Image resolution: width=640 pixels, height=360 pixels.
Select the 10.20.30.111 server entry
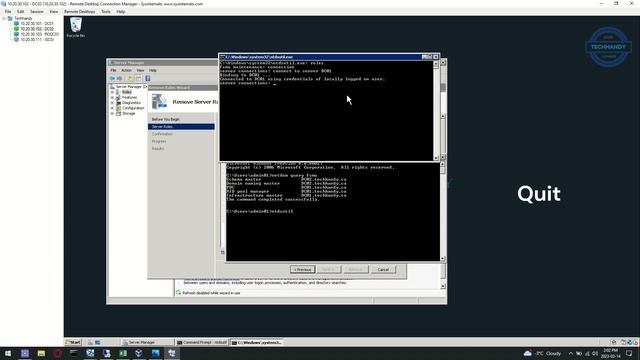pyautogui.click(x=37, y=40)
